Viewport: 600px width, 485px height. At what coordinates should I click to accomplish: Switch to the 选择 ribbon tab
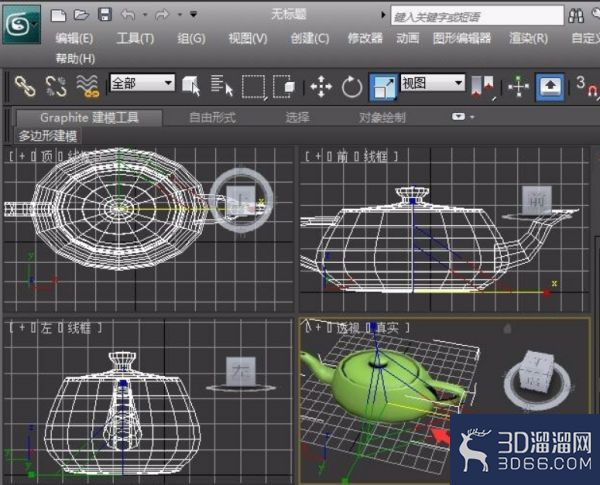click(x=297, y=118)
